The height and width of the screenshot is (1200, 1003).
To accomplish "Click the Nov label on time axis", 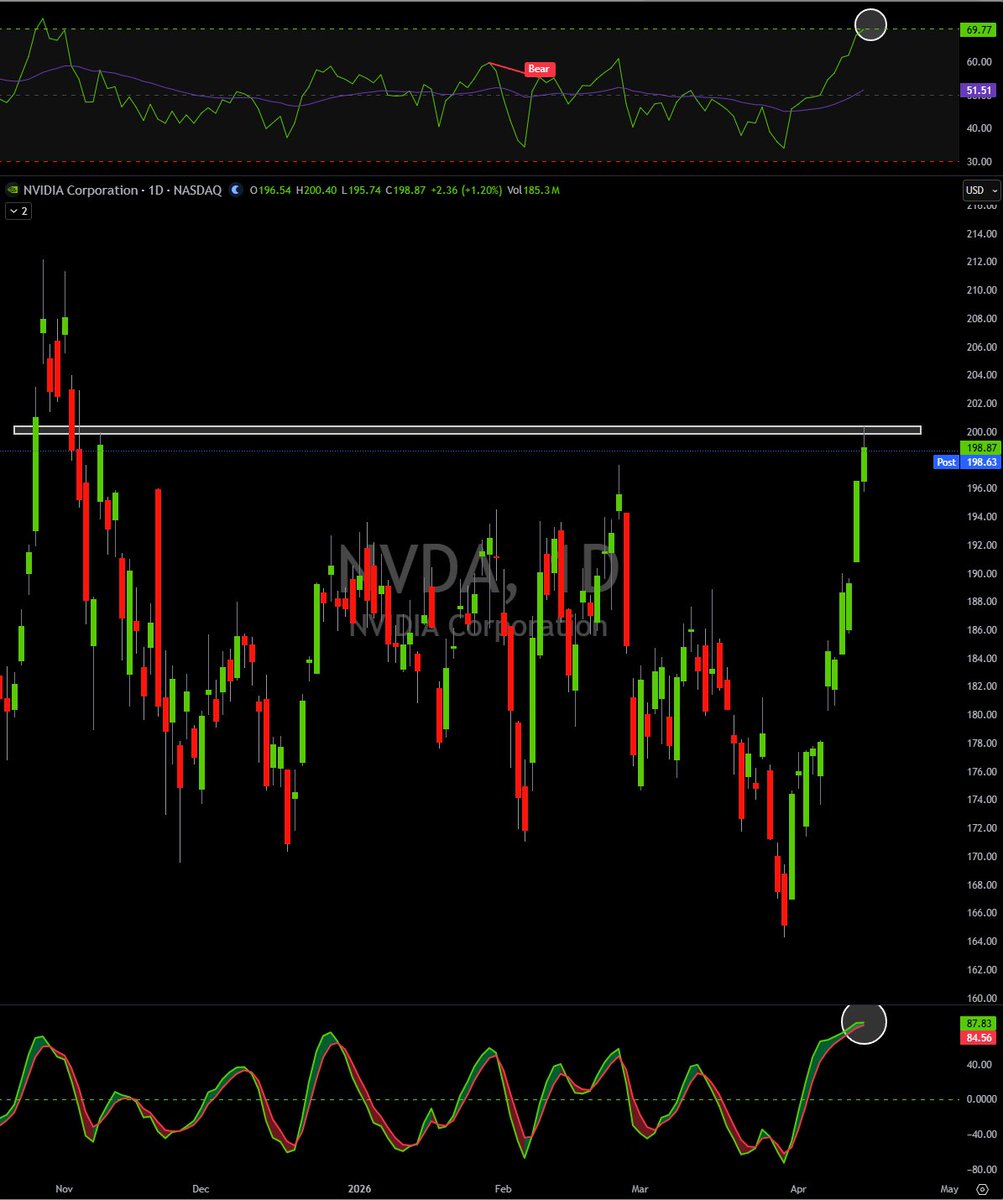I will [65, 1189].
